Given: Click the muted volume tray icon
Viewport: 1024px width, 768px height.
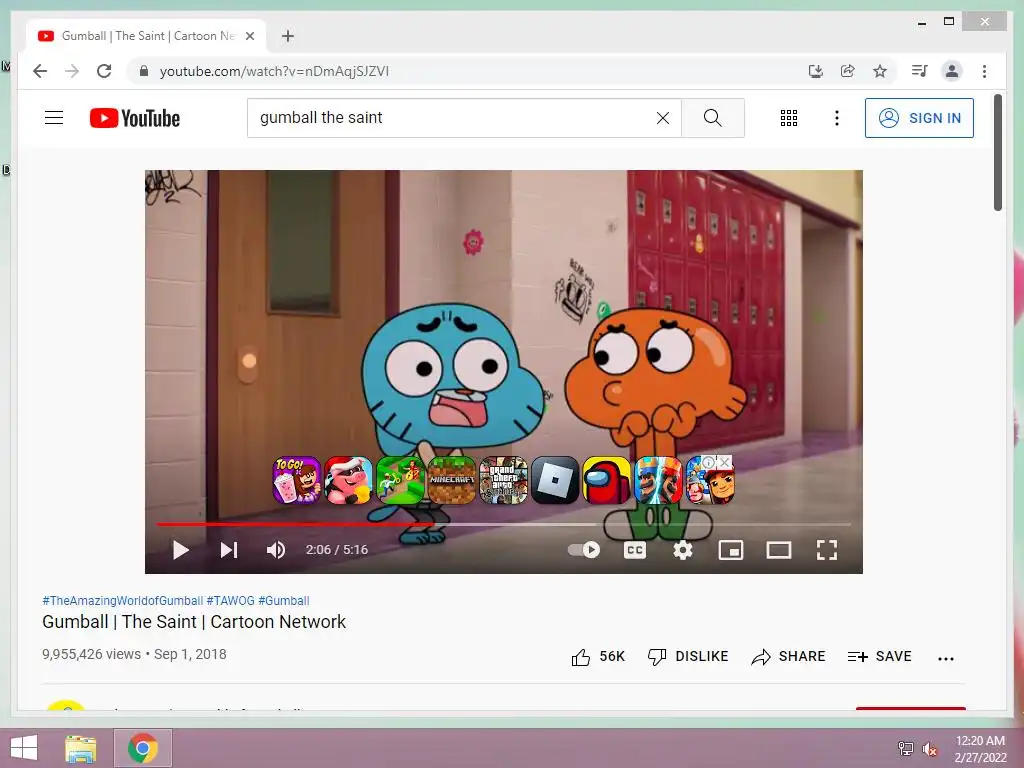Looking at the screenshot, I should pos(929,749).
